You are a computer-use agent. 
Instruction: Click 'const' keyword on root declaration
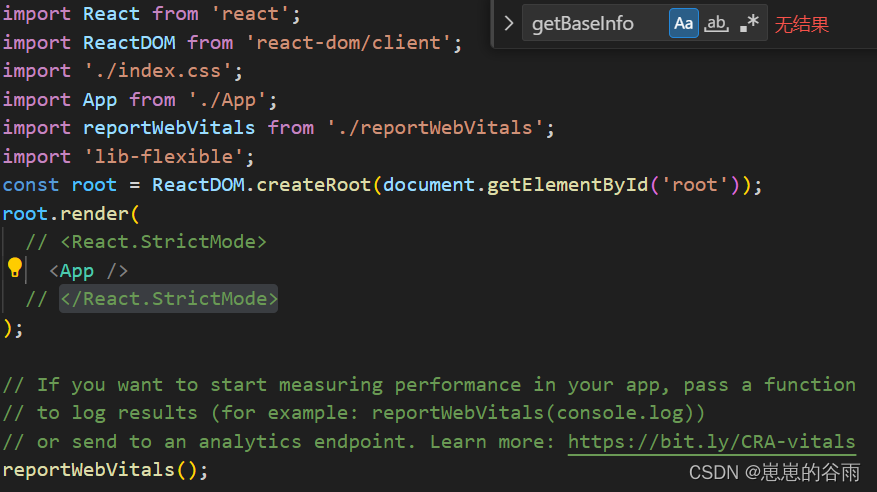click(x=31, y=185)
